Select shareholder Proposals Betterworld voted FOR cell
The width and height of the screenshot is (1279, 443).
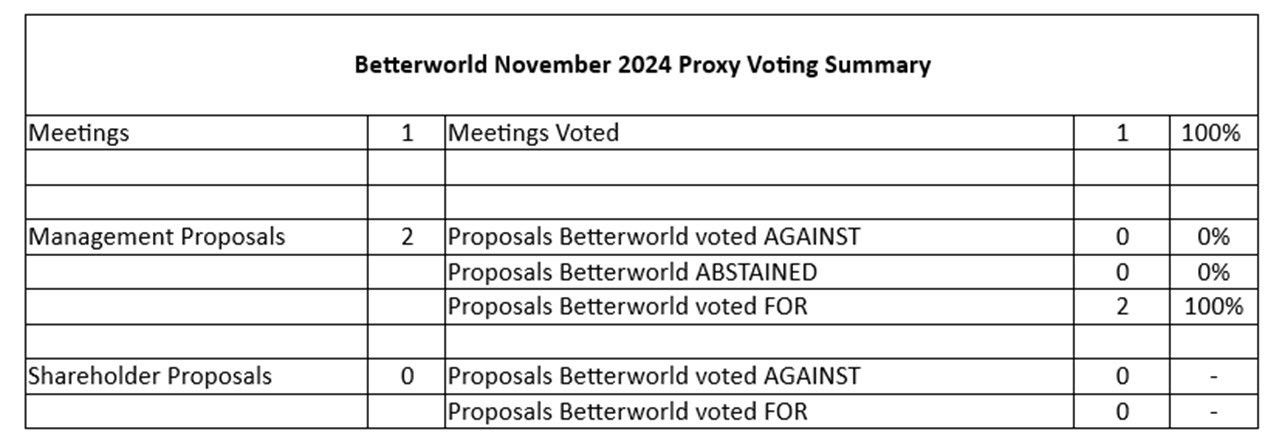760,411
